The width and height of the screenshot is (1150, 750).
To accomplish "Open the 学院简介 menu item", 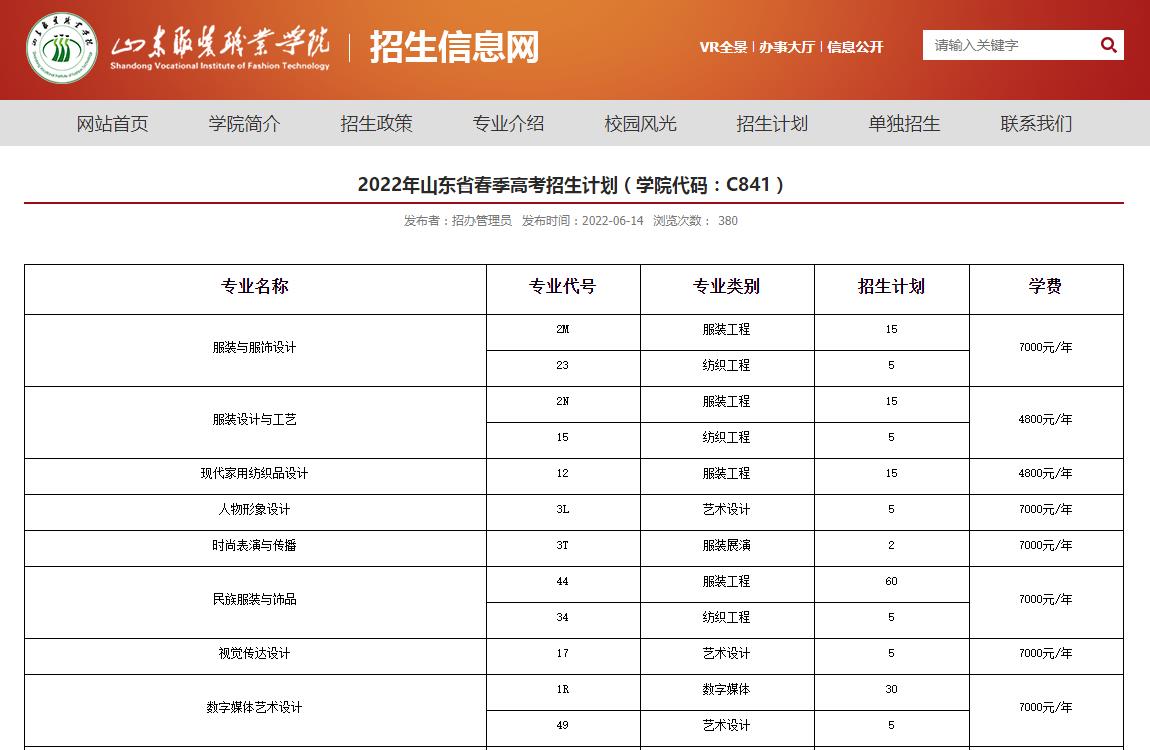I will coord(244,123).
